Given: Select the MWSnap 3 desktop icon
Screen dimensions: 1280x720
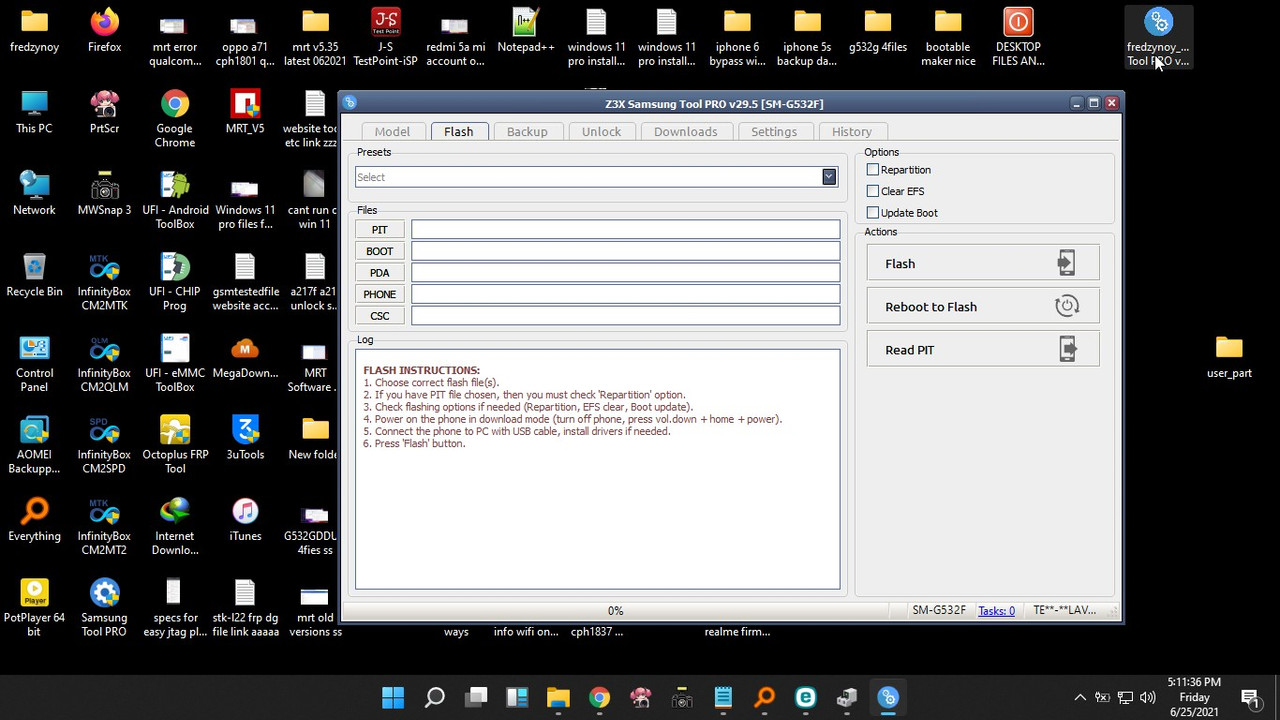Looking at the screenshot, I should (104, 194).
